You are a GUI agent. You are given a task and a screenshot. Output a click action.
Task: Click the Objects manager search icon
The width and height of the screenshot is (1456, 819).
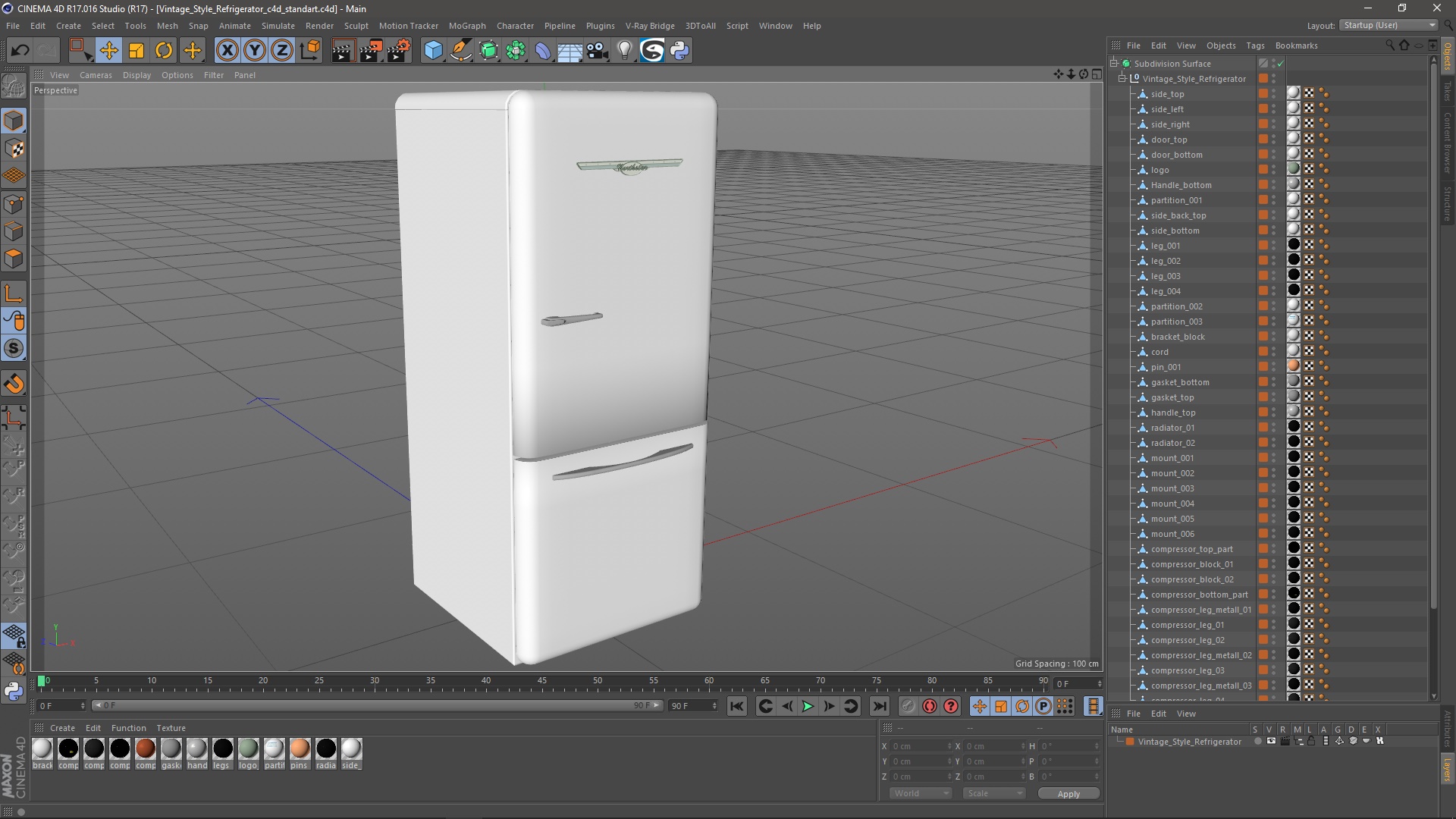point(1389,45)
